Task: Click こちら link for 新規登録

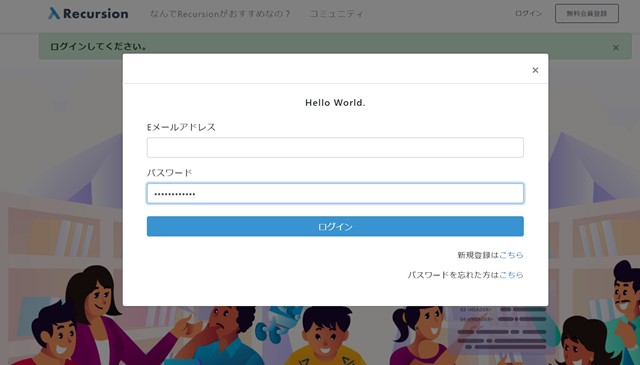Action: tap(511, 255)
